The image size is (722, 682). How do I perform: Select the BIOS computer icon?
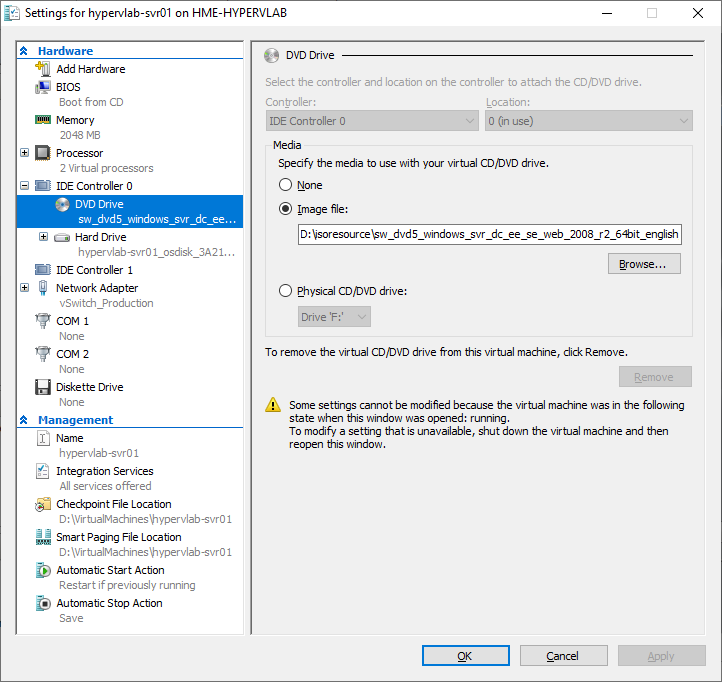point(43,87)
